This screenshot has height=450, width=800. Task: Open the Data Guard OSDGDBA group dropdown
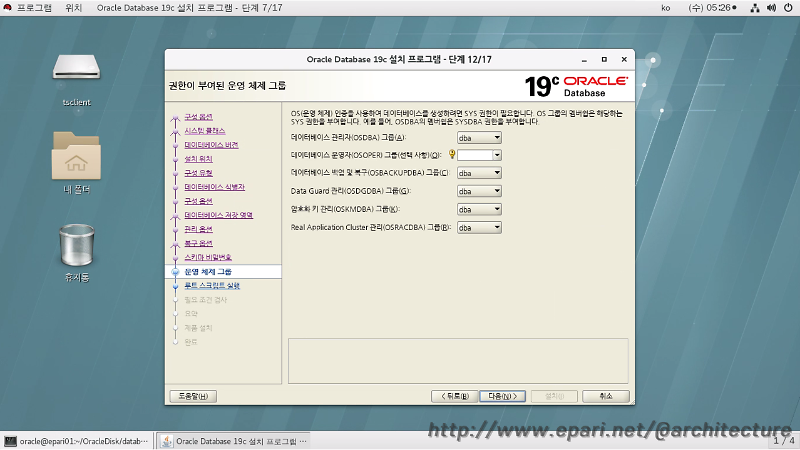479,191
